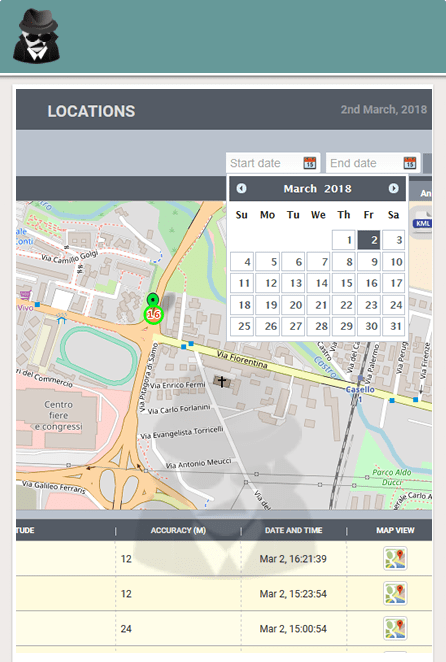Screen dimensions: 446x662
Task: Open map view for Mar 2, 15:00:54
Action: pos(395,629)
